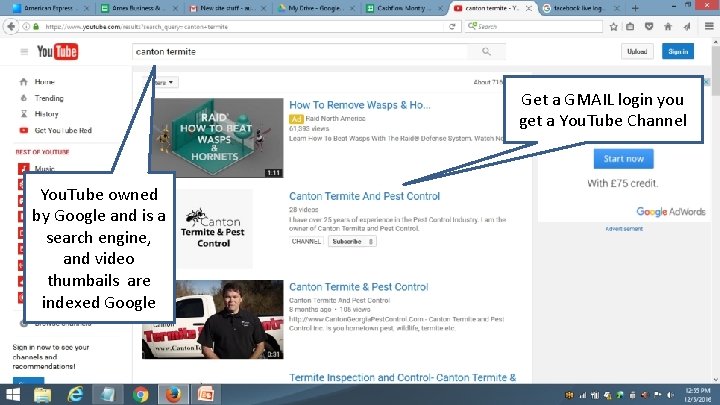Switch to the My Drive - Google tab
The image size is (720, 405).
click(x=315, y=8)
